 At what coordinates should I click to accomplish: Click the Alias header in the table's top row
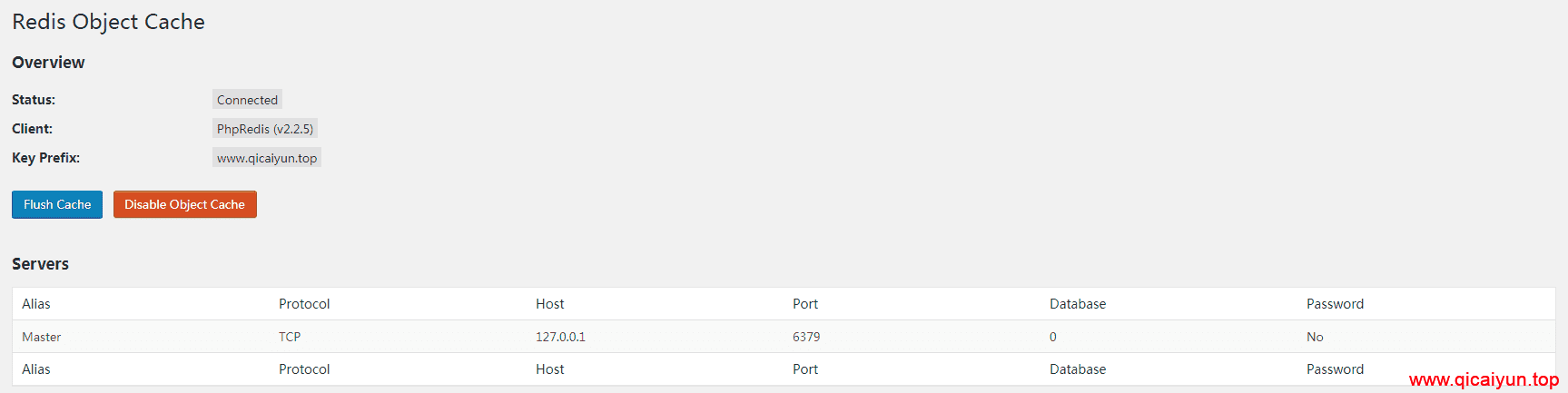[x=36, y=304]
